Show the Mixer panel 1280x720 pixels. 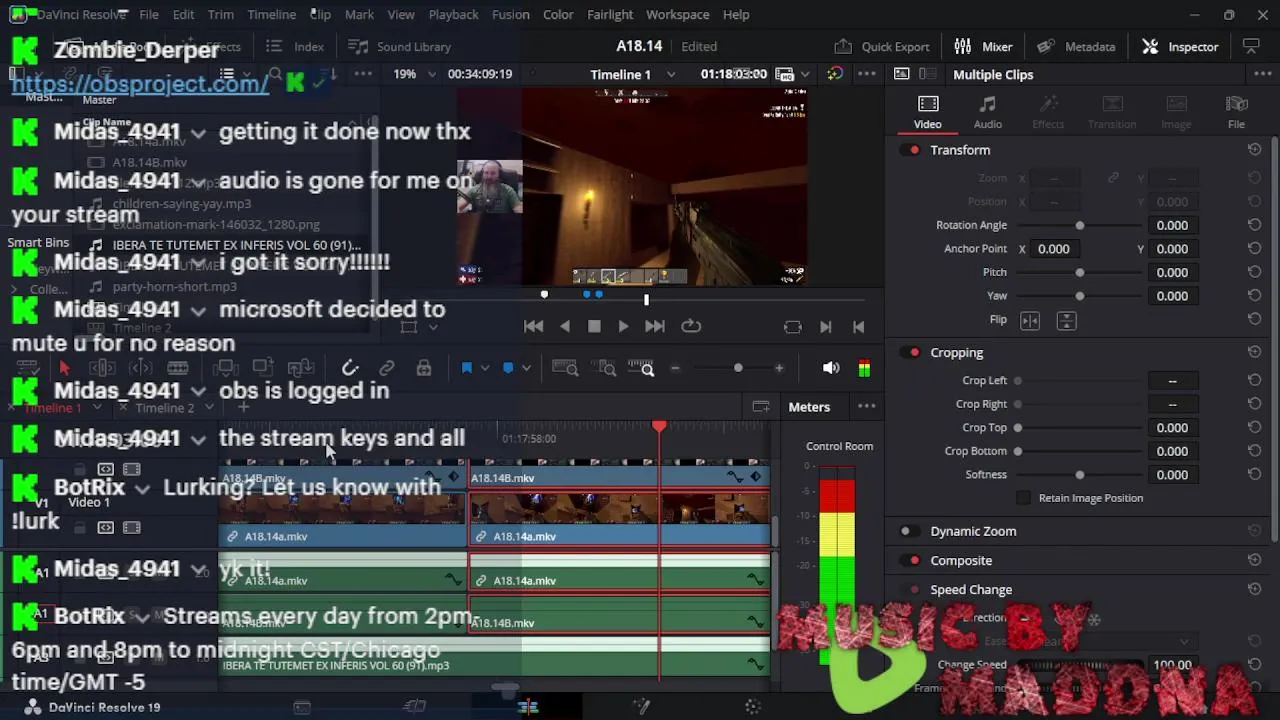point(984,46)
